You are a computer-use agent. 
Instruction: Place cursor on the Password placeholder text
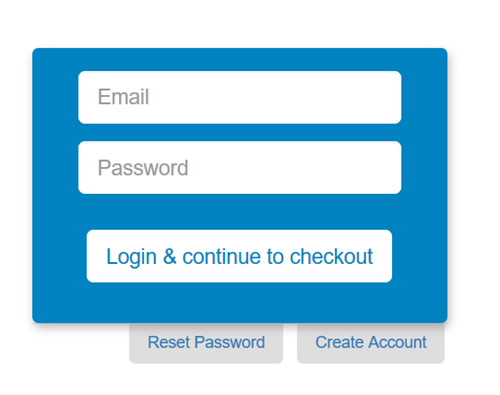pos(143,168)
